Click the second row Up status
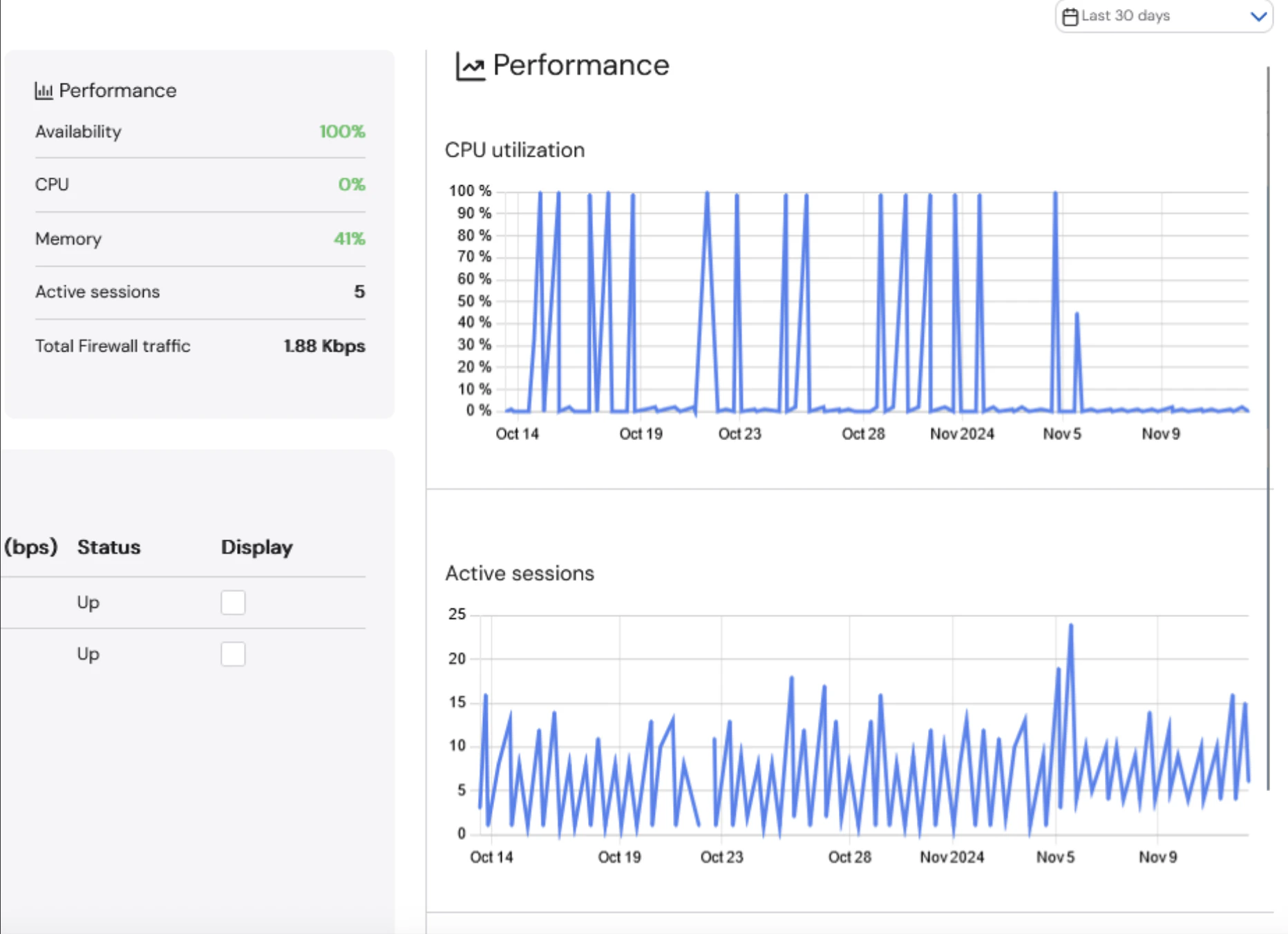This screenshot has height=934, width=1288. (88, 654)
